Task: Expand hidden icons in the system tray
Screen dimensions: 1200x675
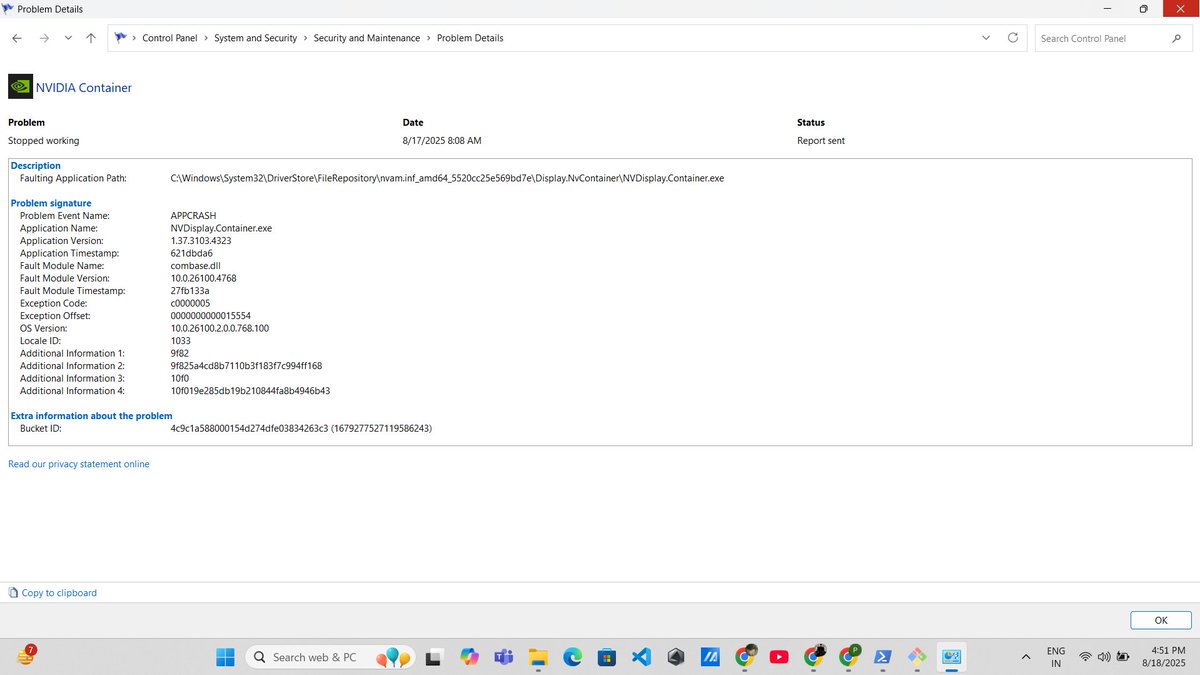Action: click(x=1026, y=657)
